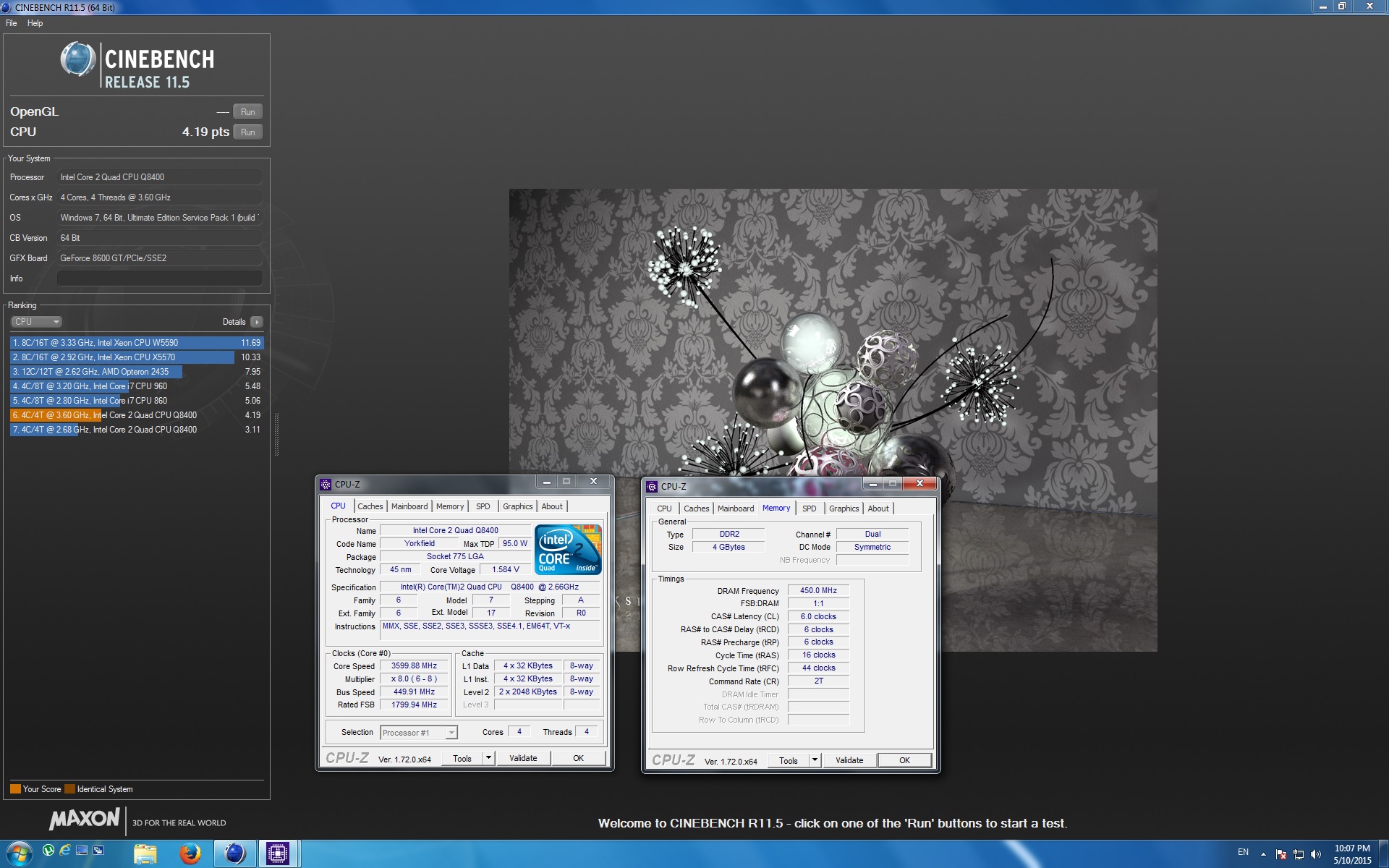Select the Q8400 @ 2.68 GHz ranking row
The height and width of the screenshot is (868, 1389).
137,430
